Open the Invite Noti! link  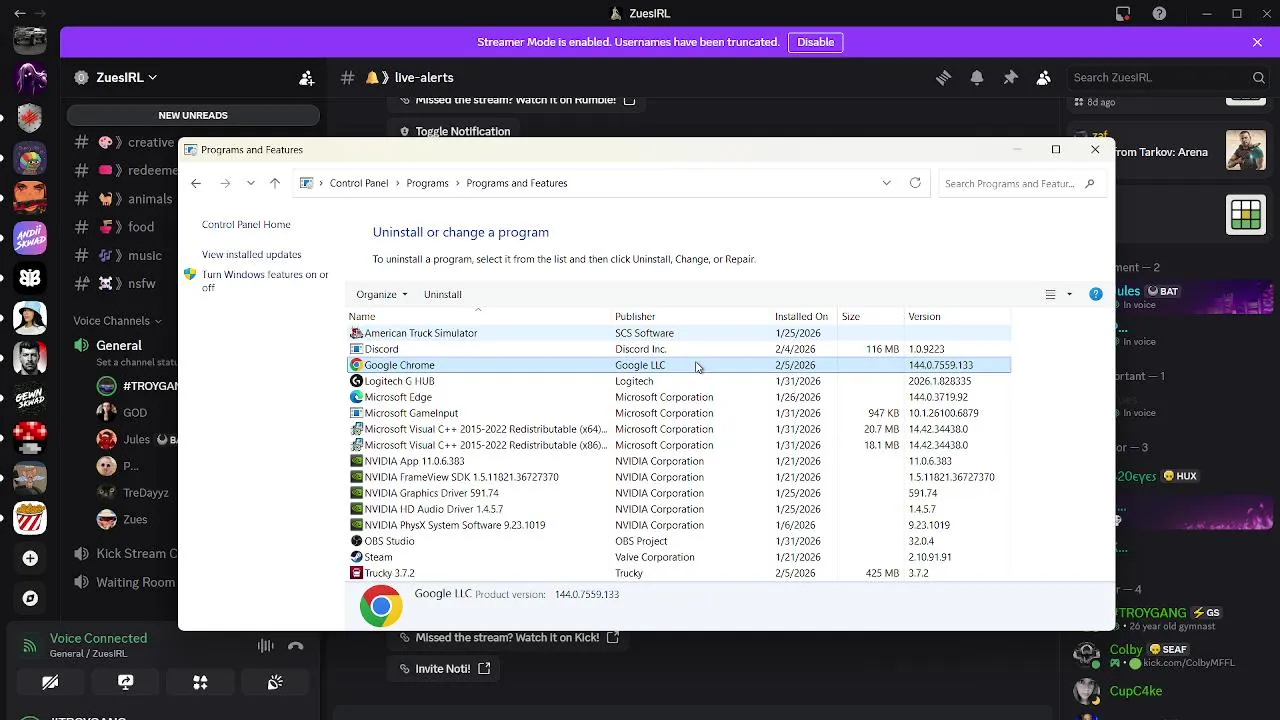445,668
